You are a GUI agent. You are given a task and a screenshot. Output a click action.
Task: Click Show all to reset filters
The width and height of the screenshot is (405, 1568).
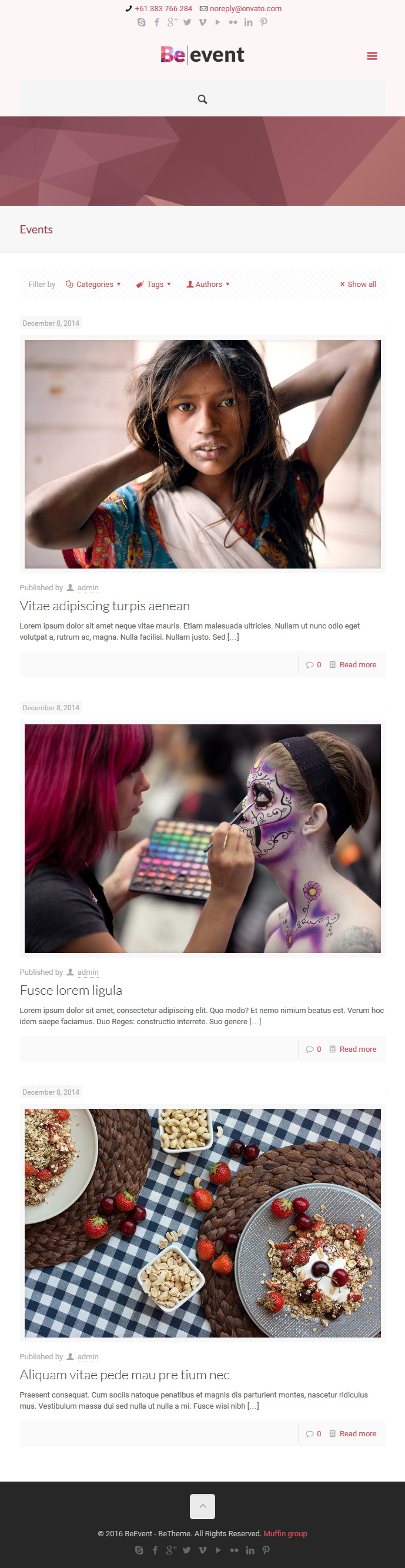358,284
